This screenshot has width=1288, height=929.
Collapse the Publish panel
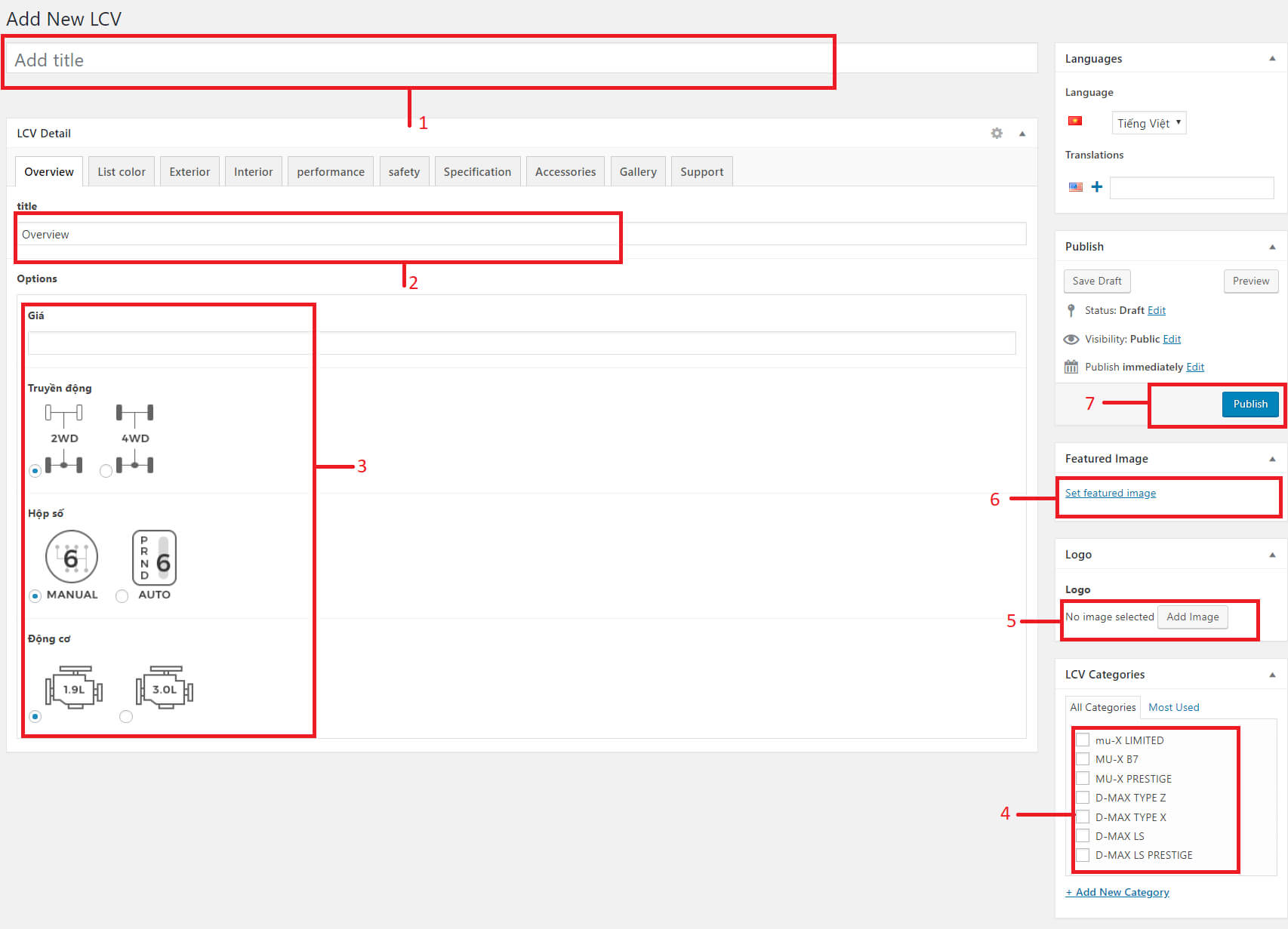point(1272,247)
